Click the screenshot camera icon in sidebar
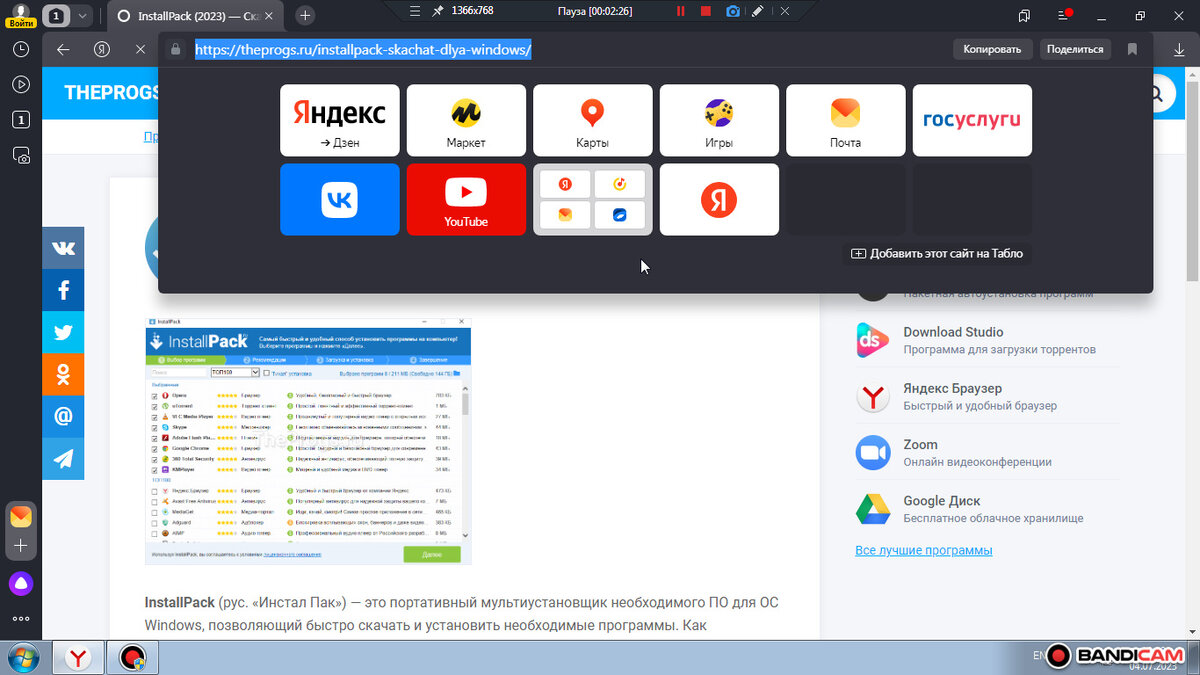 coord(21,156)
